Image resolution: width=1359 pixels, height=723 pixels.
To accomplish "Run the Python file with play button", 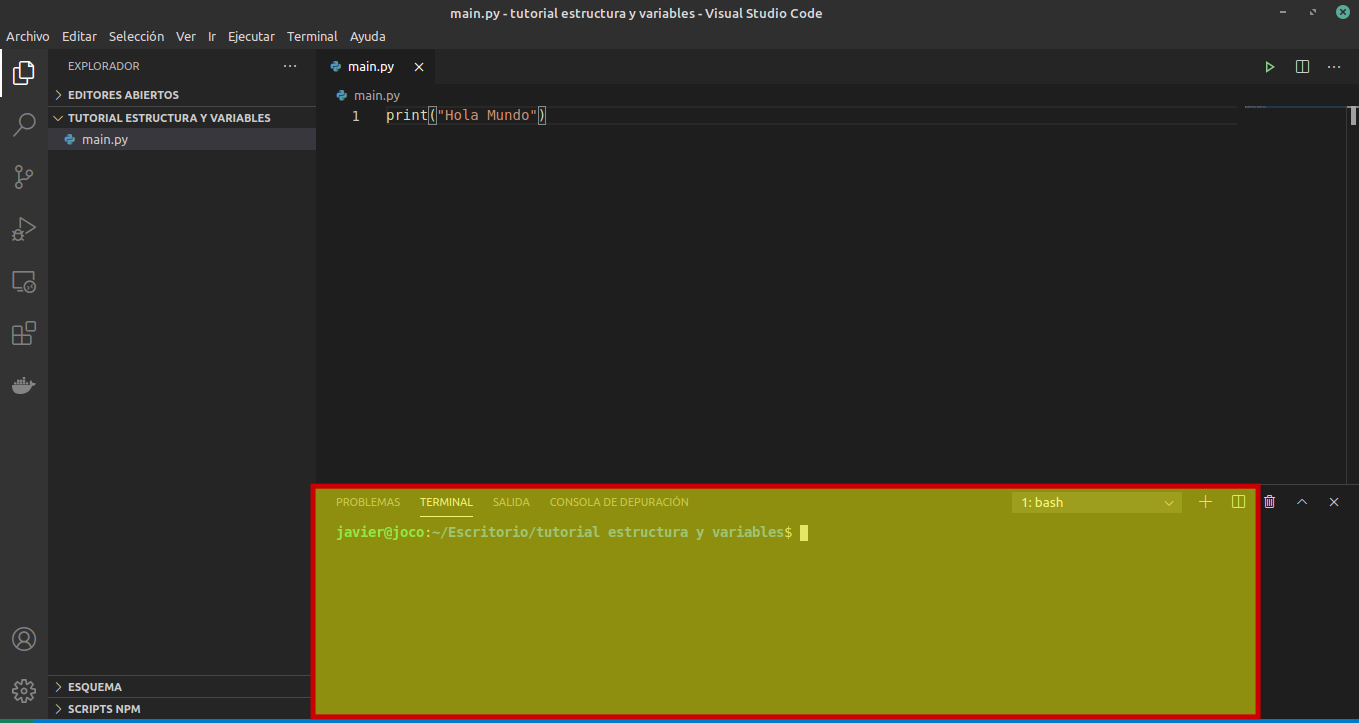I will [x=1270, y=67].
